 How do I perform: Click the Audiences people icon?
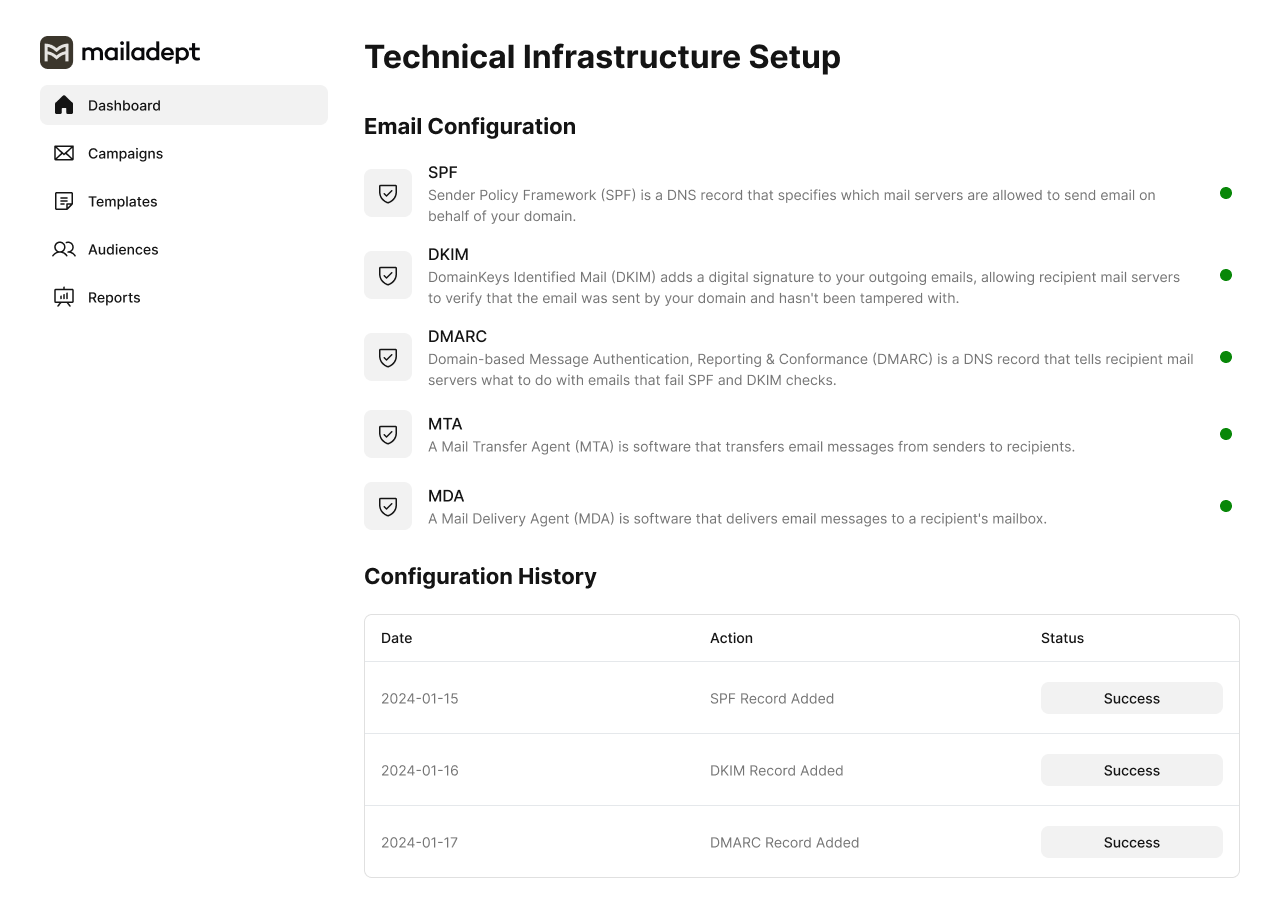coord(64,249)
